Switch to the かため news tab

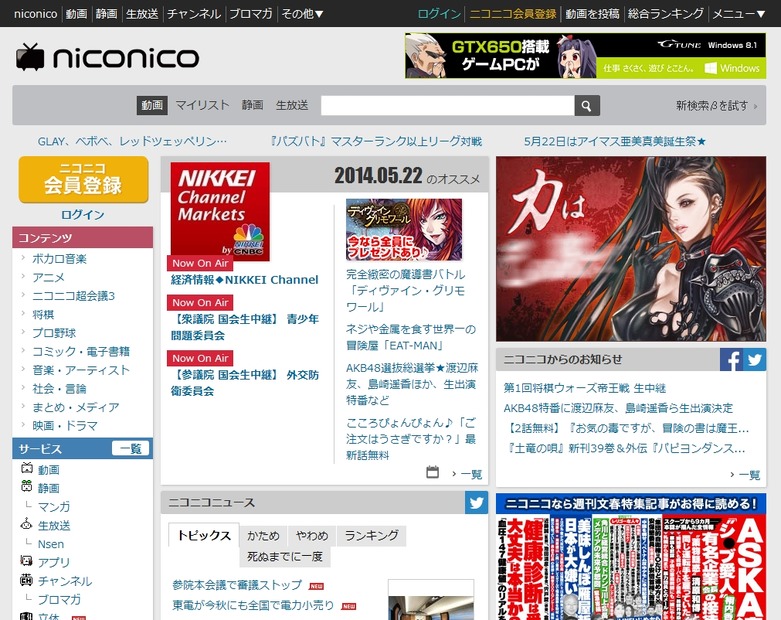[263, 536]
